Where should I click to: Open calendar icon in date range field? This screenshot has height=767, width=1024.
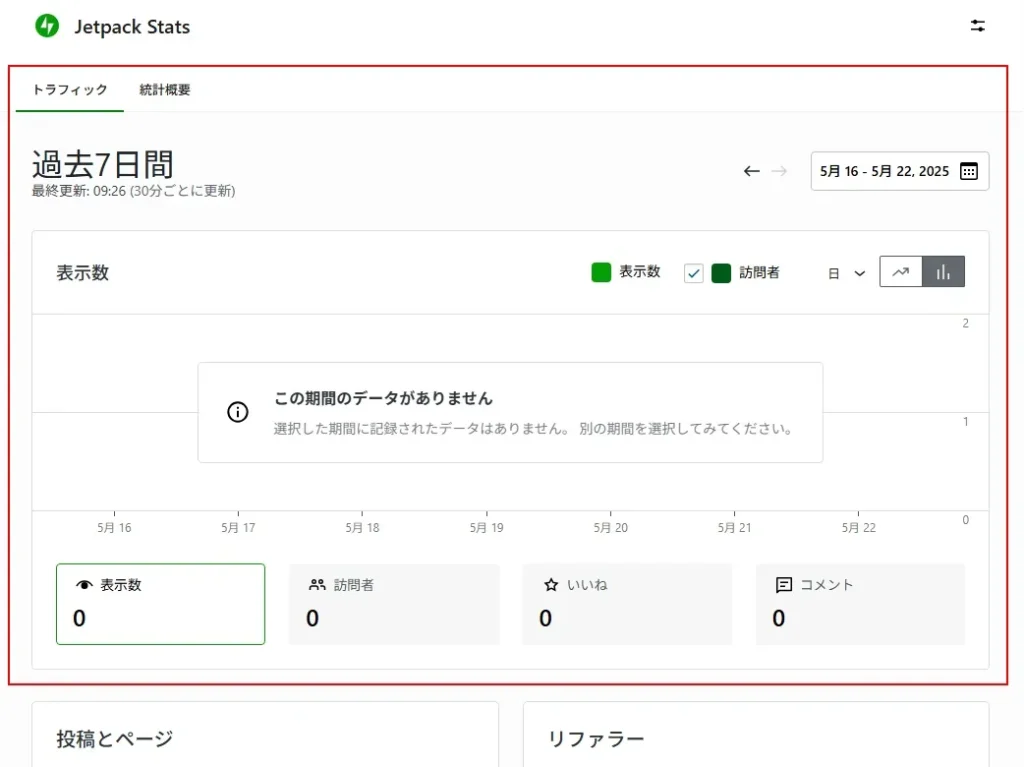point(969,171)
